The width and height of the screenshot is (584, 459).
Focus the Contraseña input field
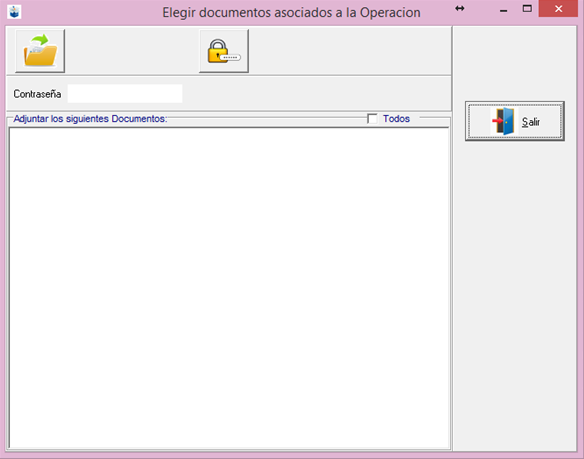[x=125, y=94]
